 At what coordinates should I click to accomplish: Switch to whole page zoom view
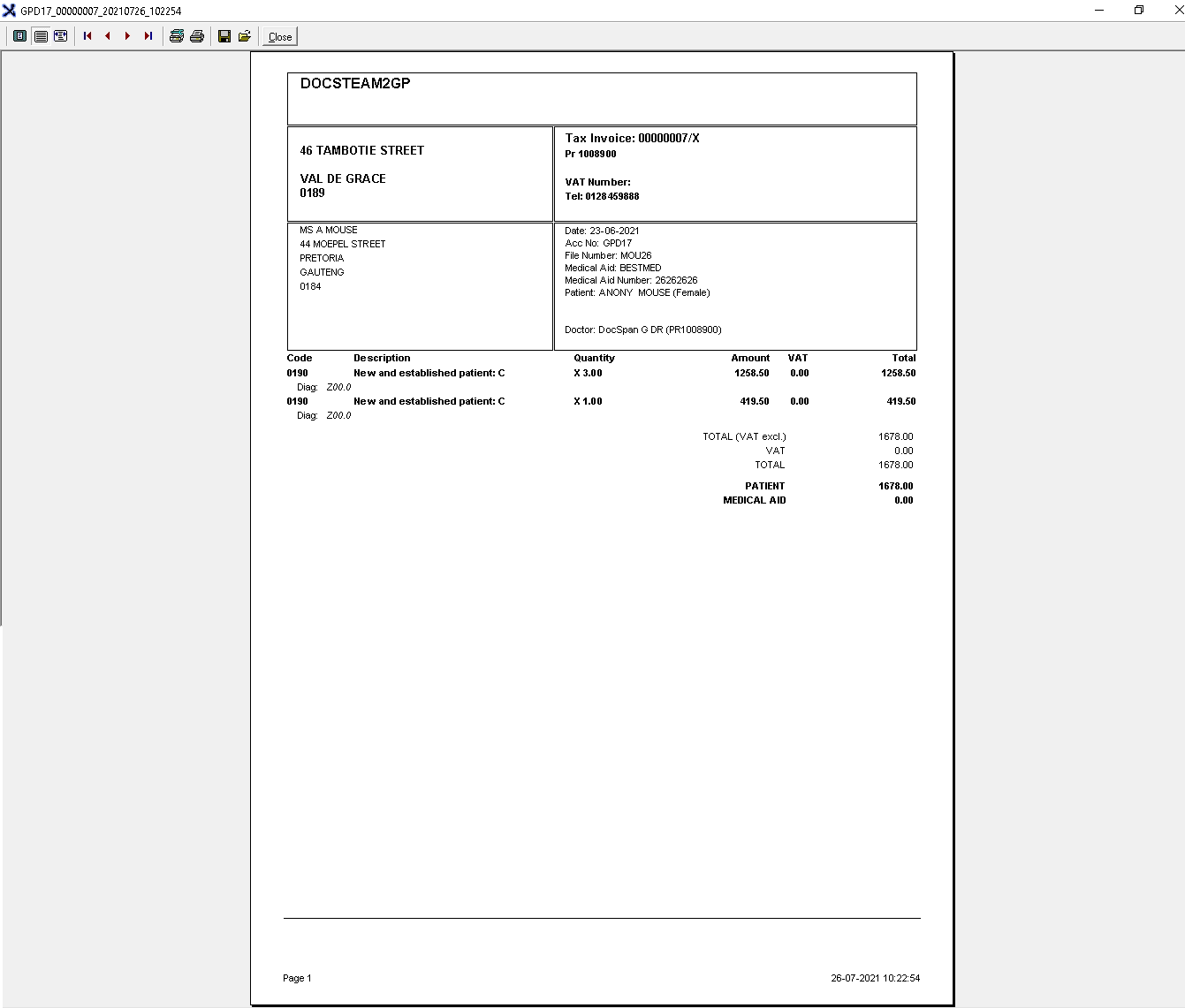[x=19, y=36]
